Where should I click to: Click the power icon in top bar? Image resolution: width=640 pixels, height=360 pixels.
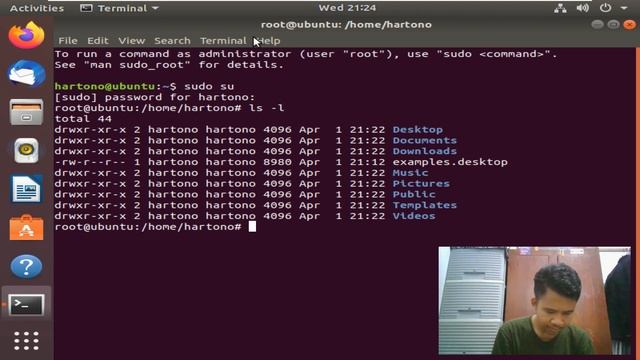(x=605, y=8)
